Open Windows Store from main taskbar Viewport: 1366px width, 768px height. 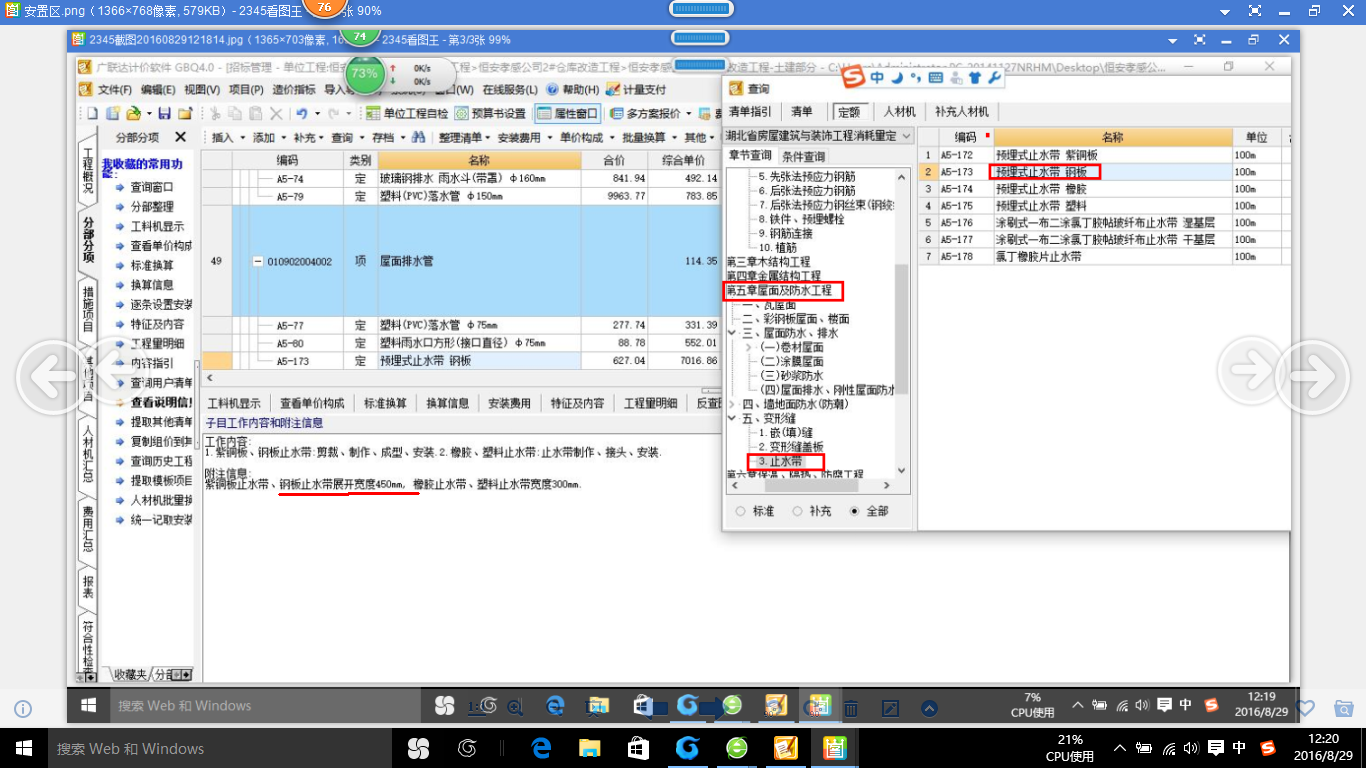(x=638, y=748)
